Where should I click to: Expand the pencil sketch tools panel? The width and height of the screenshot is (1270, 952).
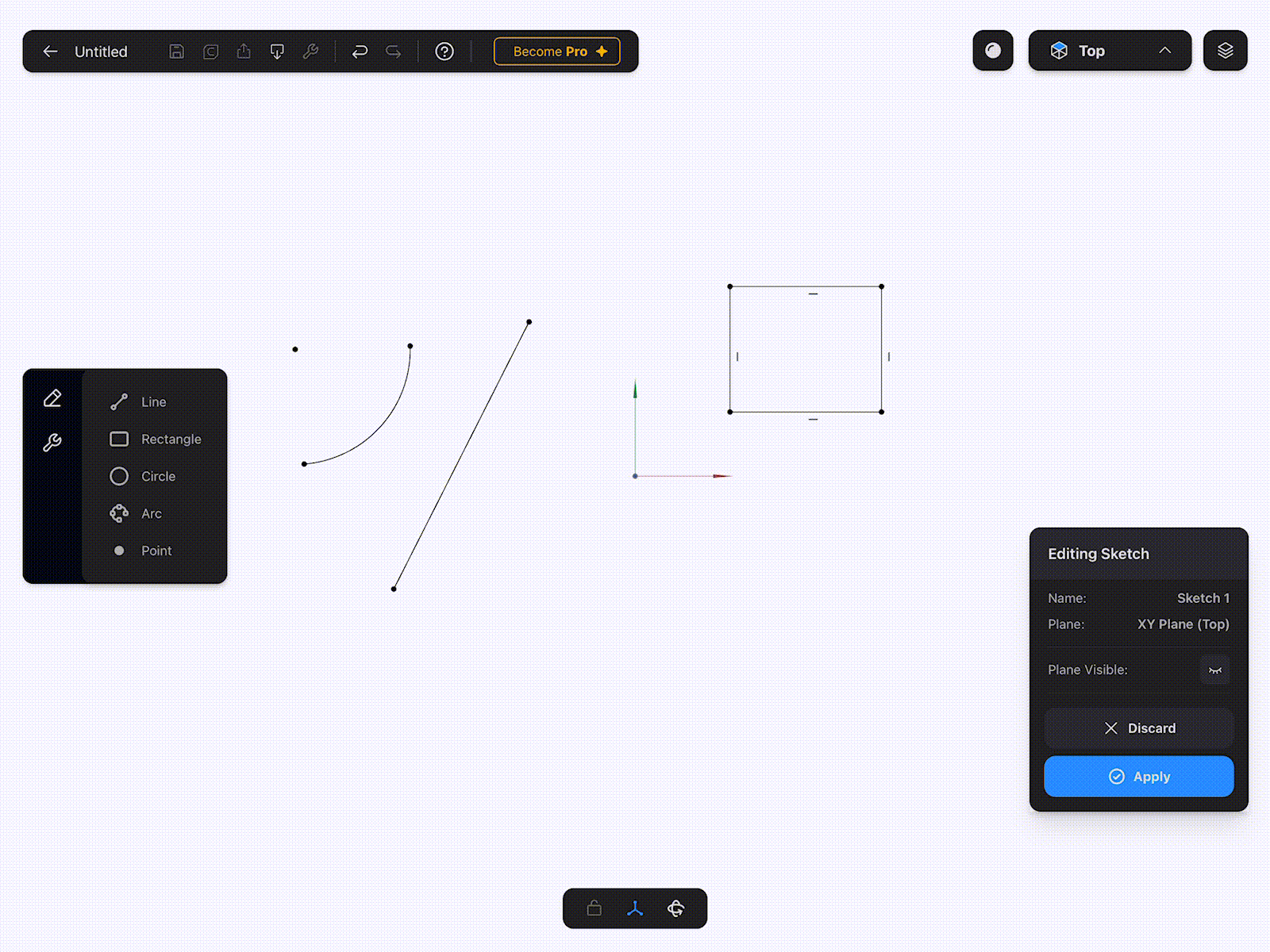52,398
